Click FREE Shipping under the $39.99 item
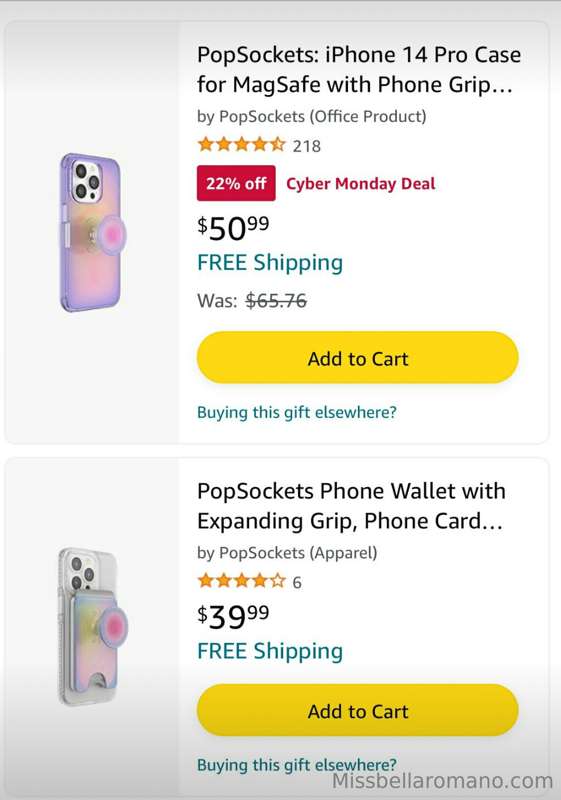 [270, 652]
